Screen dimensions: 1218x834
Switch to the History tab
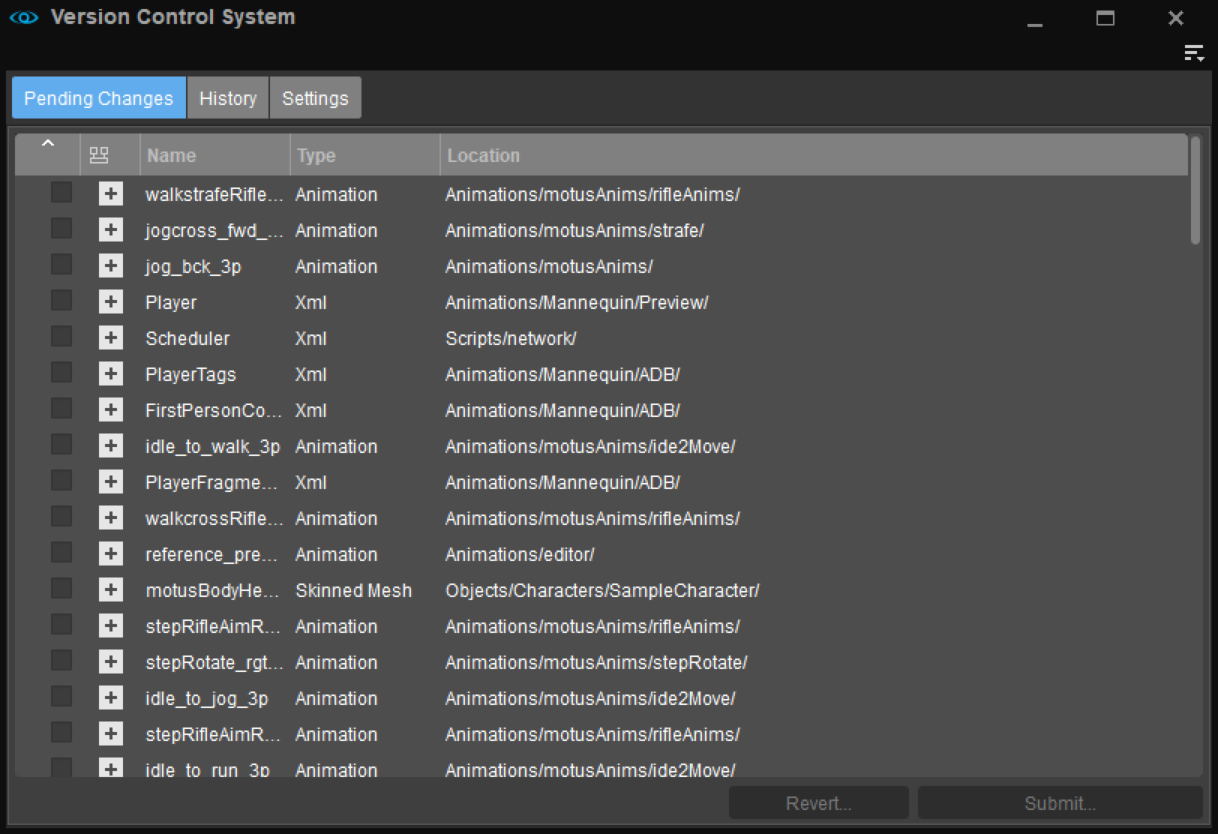pyautogui.click(x=228, y=98)
